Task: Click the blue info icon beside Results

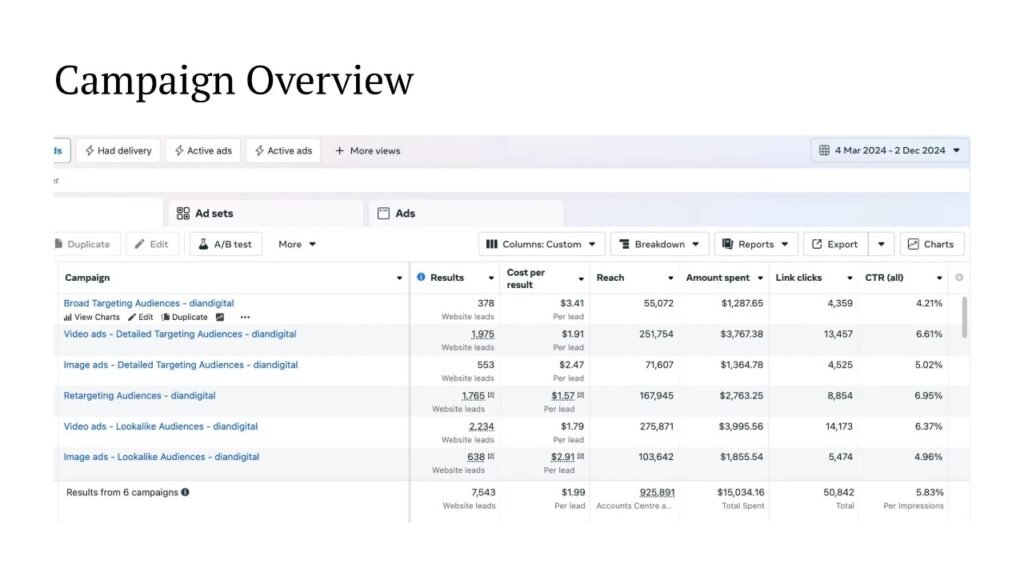Action: 421,277
